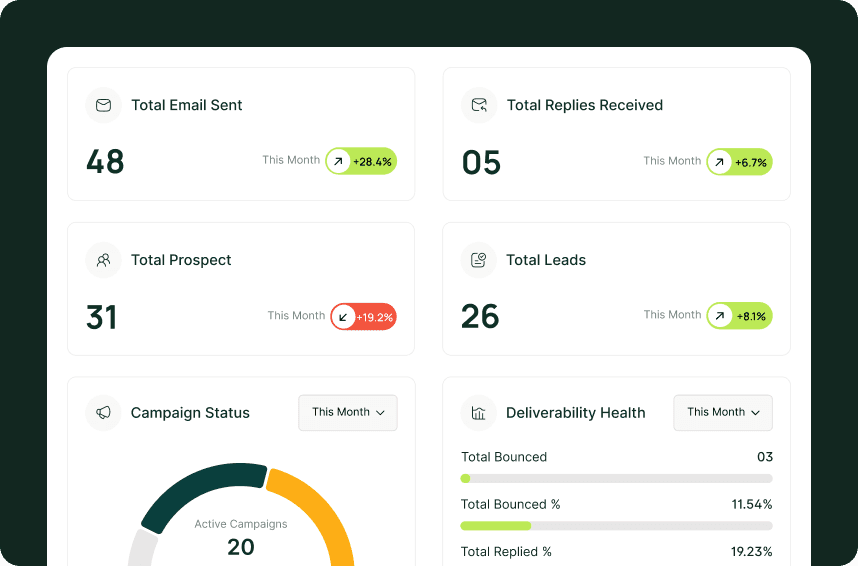Viewport: 858px width, 566px height.
Task: Click This Month label in Total Leads card
Action: click(673, 314)
